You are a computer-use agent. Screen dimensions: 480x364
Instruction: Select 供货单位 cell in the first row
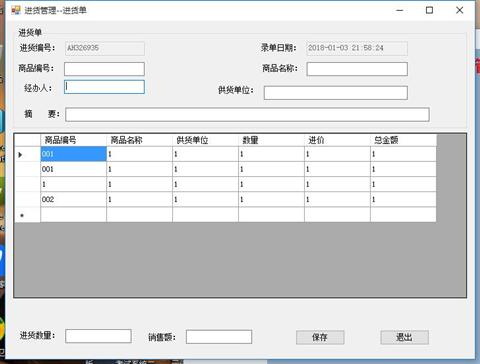click(x=205, y=154)
